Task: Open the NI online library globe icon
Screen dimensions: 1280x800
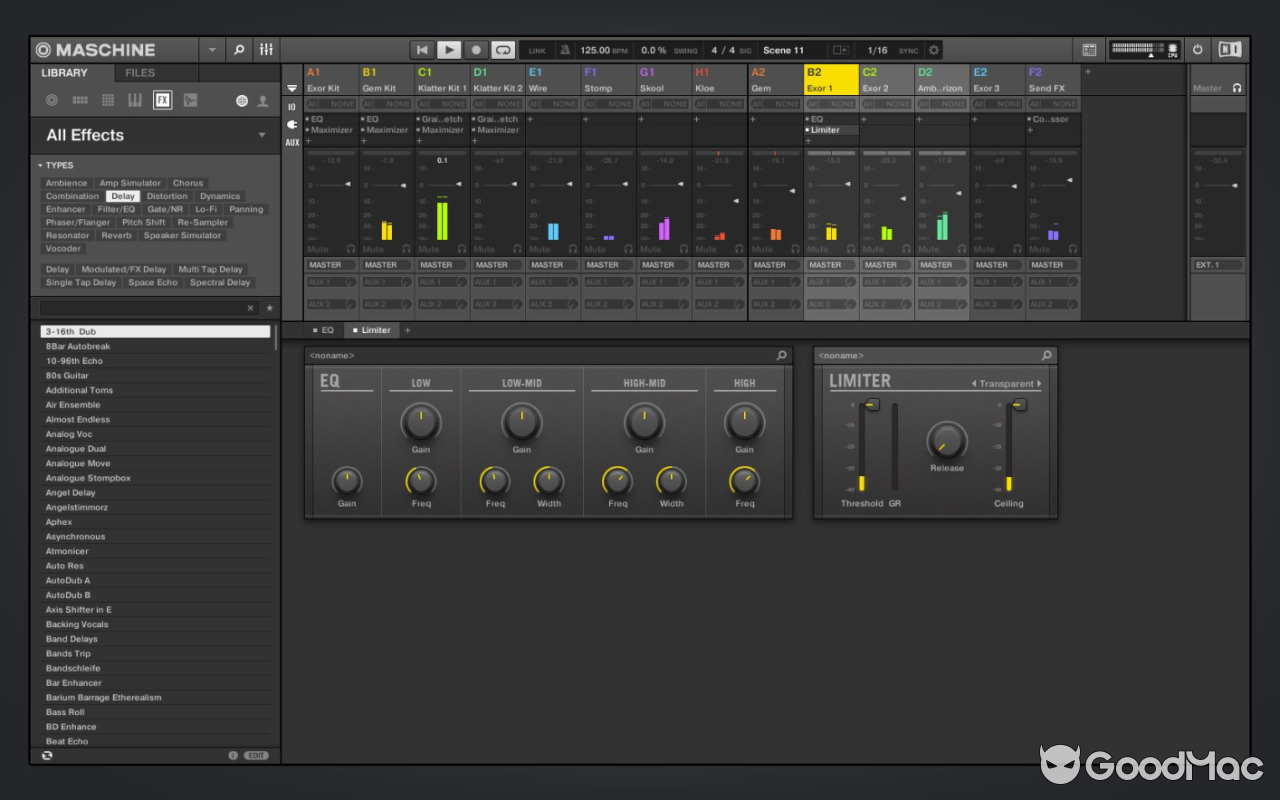Action: coord(241,100)
